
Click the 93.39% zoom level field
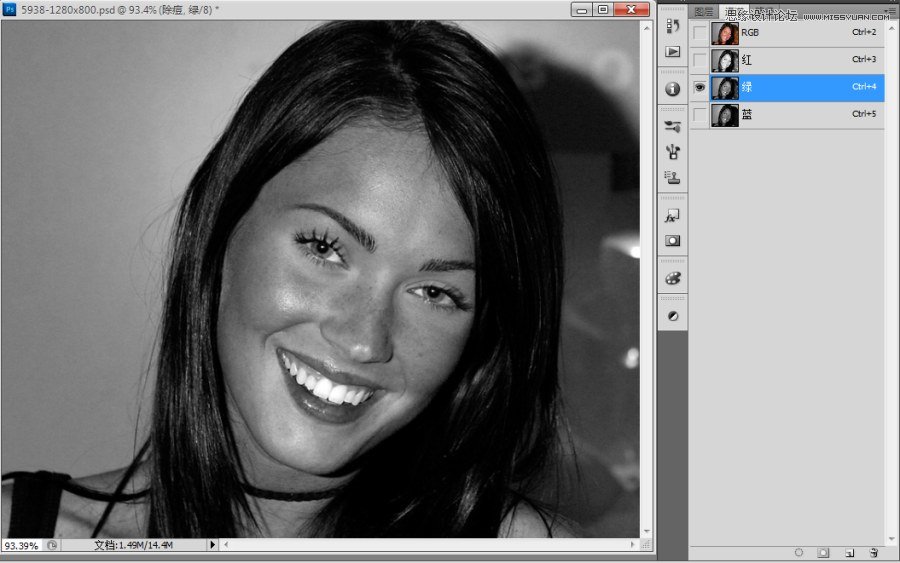(21, 546)
